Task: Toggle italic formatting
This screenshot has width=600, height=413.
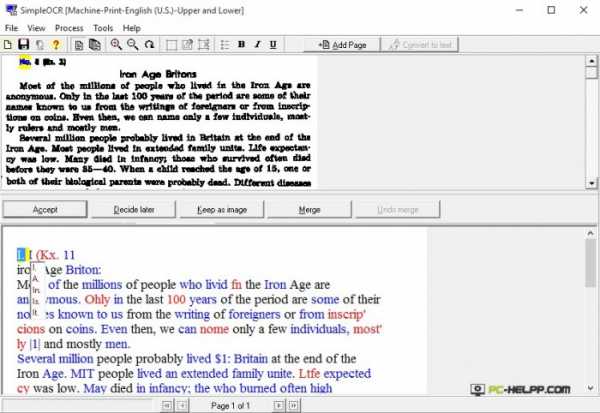Action: [x=258, y=44]
